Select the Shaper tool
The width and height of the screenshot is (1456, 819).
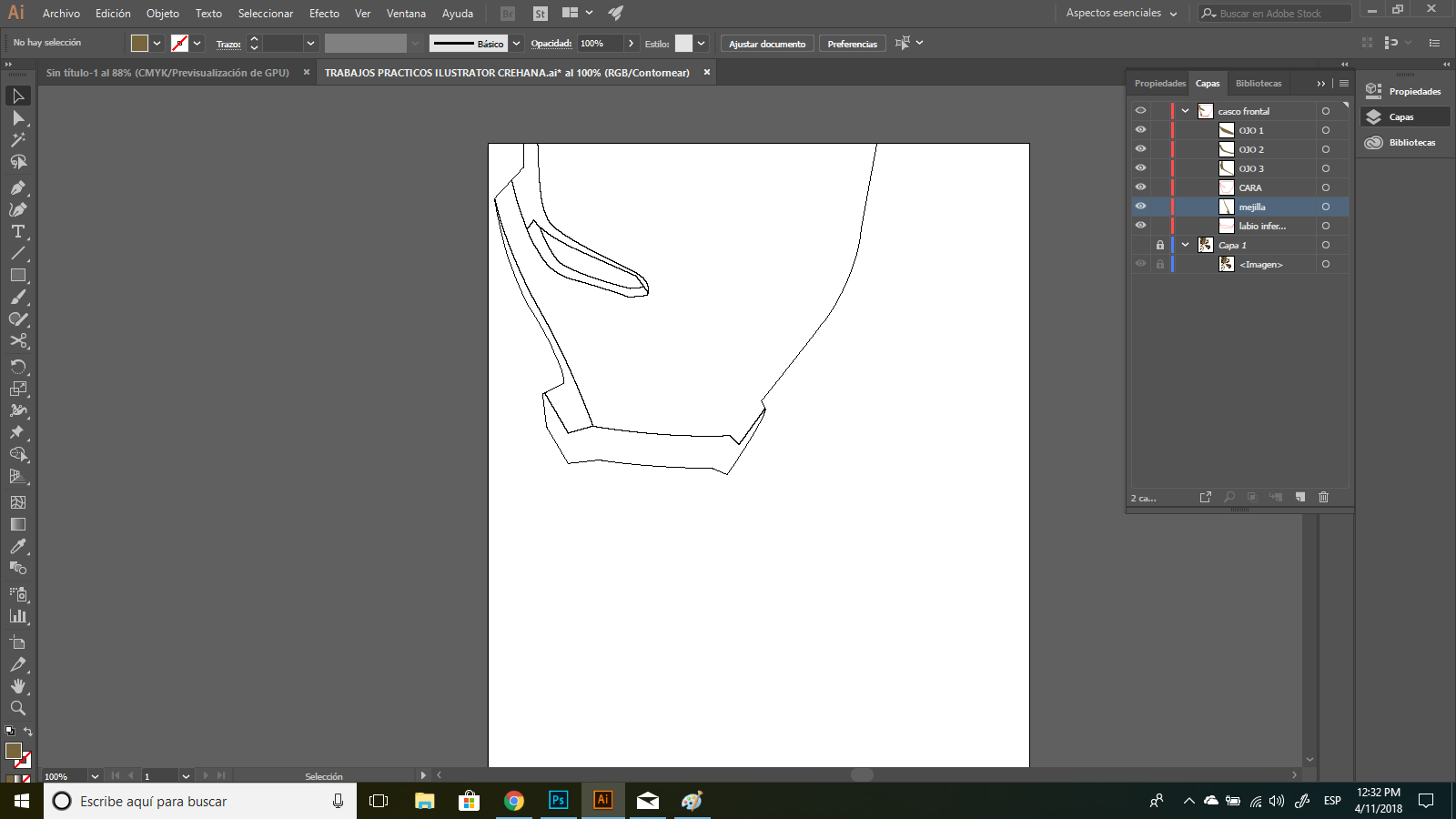[x=17, y=319]
